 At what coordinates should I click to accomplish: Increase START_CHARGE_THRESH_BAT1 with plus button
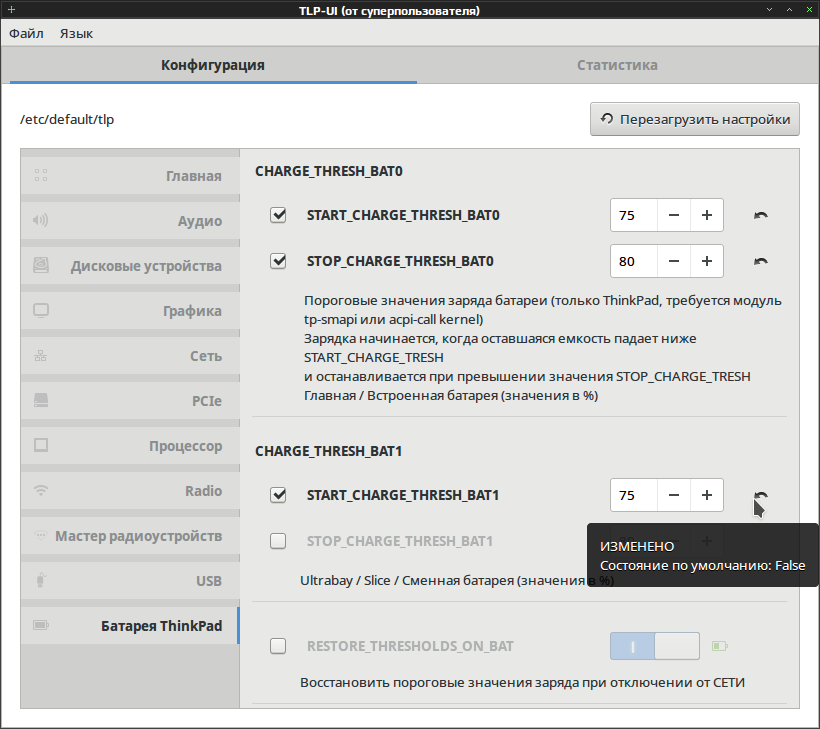(707, 495)
